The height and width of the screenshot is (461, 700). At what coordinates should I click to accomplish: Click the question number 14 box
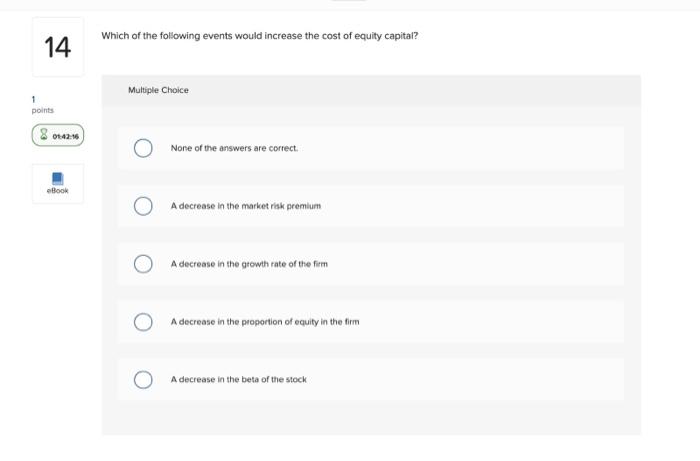(x=58, y=47)
